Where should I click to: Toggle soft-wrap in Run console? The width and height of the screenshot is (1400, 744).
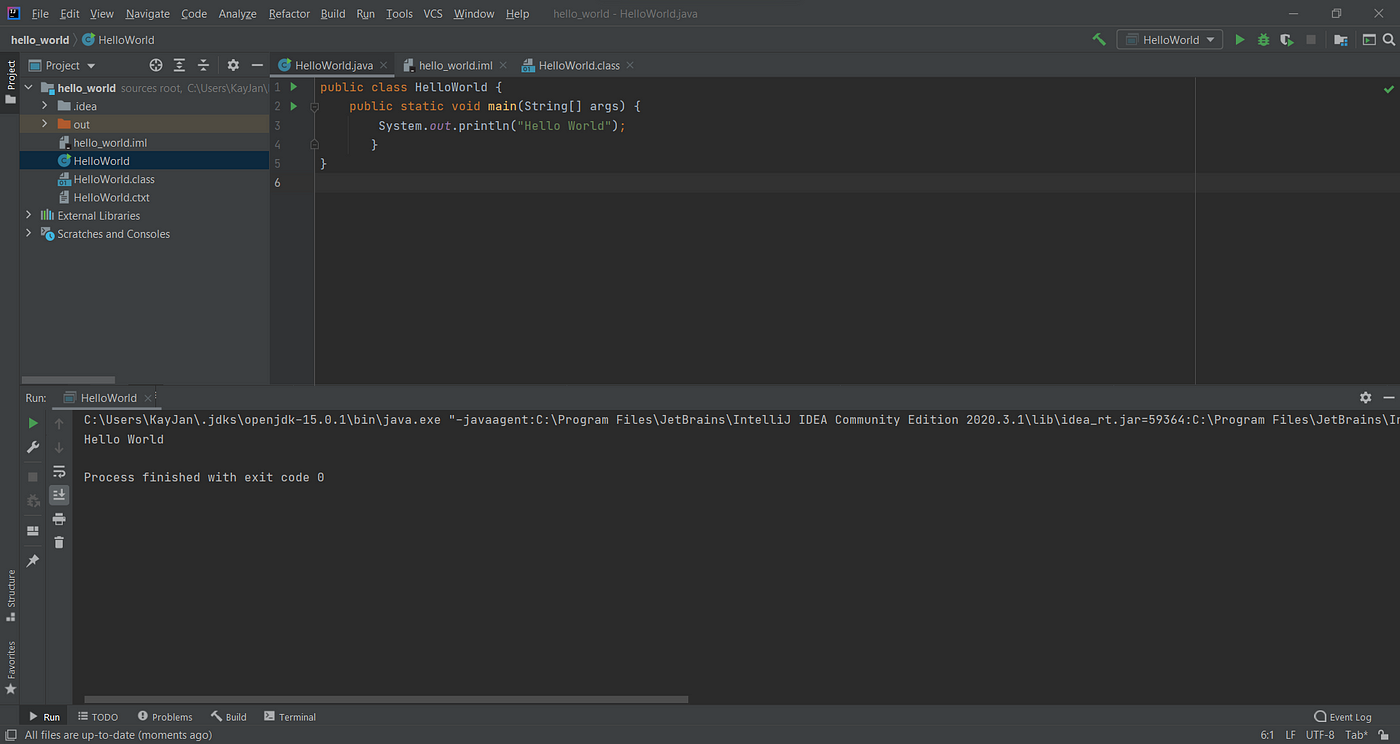pos(59,471)
